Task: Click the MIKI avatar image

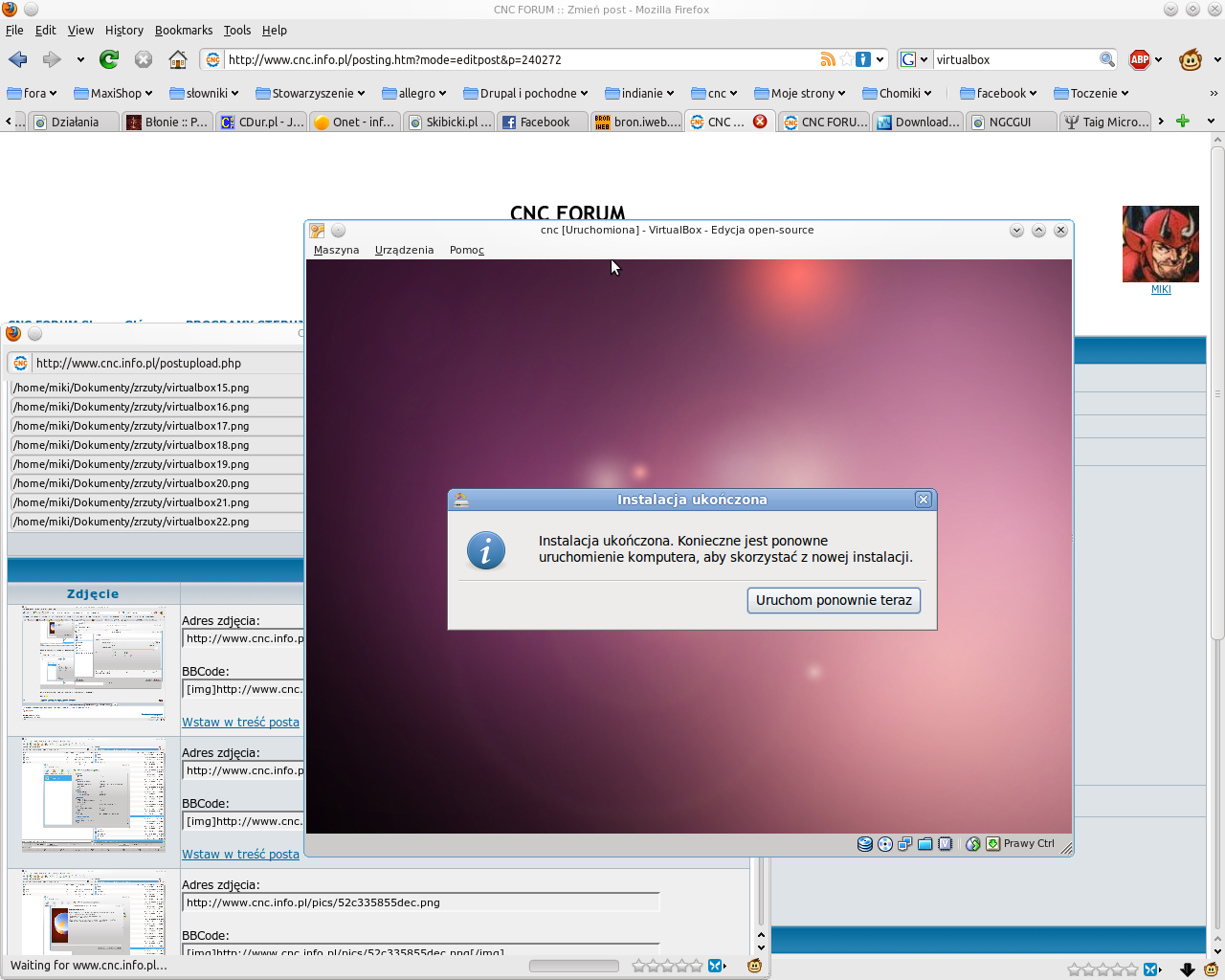Action: (x=1161, y=244)
